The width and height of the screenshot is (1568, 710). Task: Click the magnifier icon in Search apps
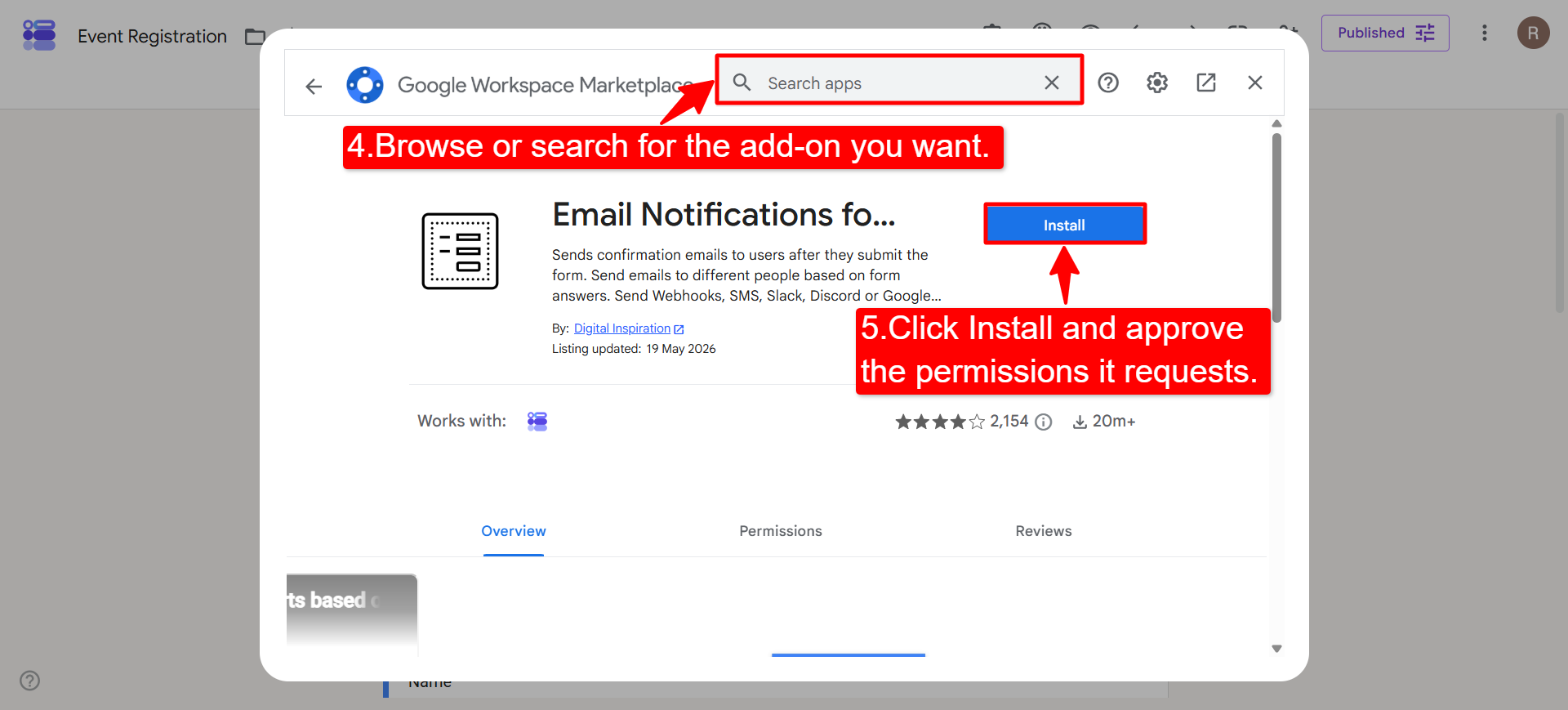(x=742, y=82)
